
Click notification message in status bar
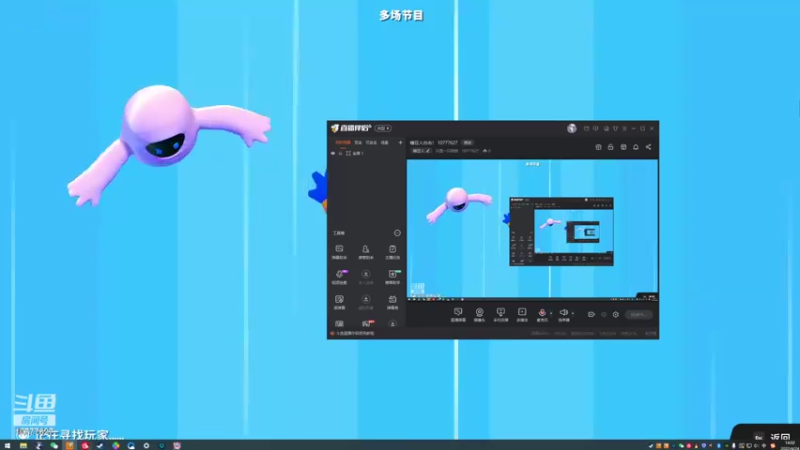click(353, 333)
